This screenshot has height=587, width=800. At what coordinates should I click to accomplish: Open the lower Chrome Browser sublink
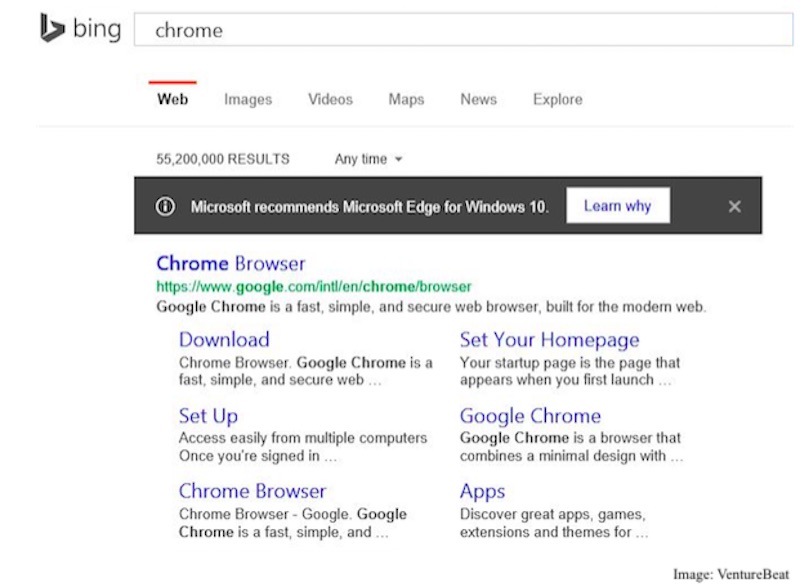click(x=252, y=491)
